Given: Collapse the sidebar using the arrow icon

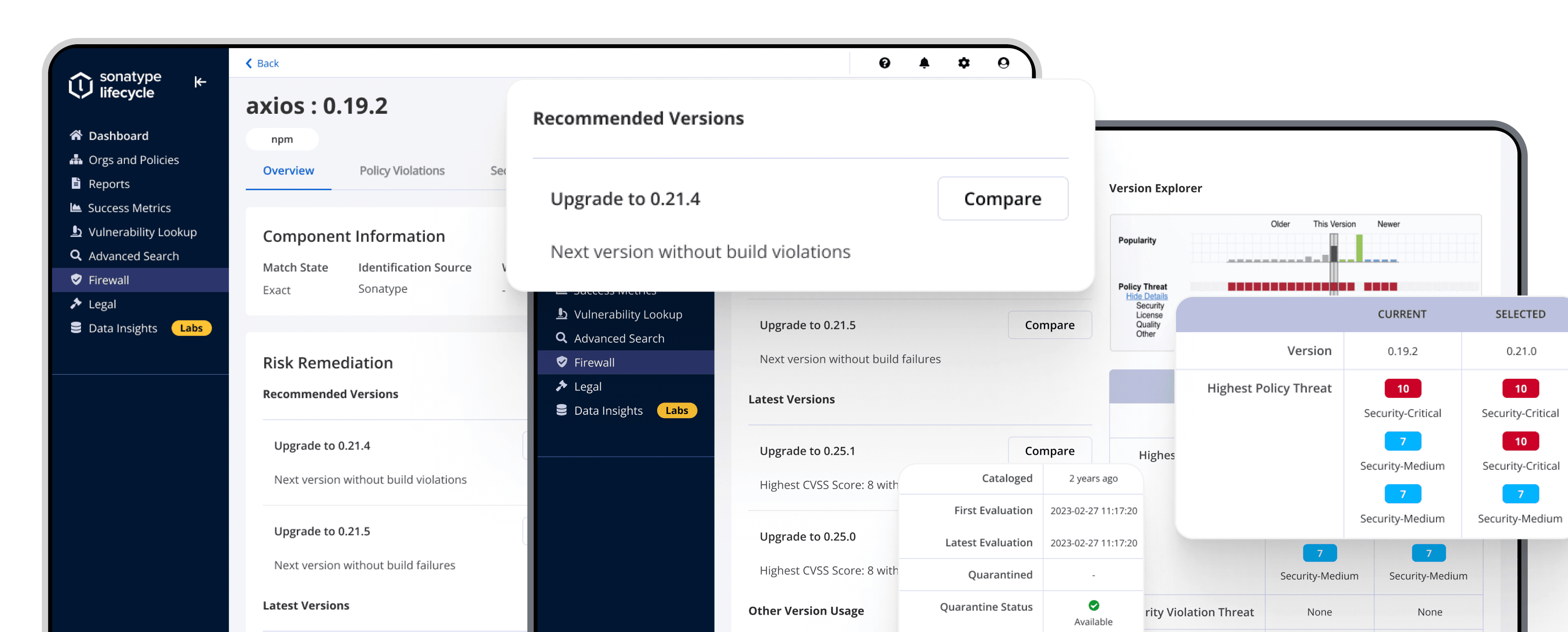Looking at the screenshot, I should coord(200,82).
